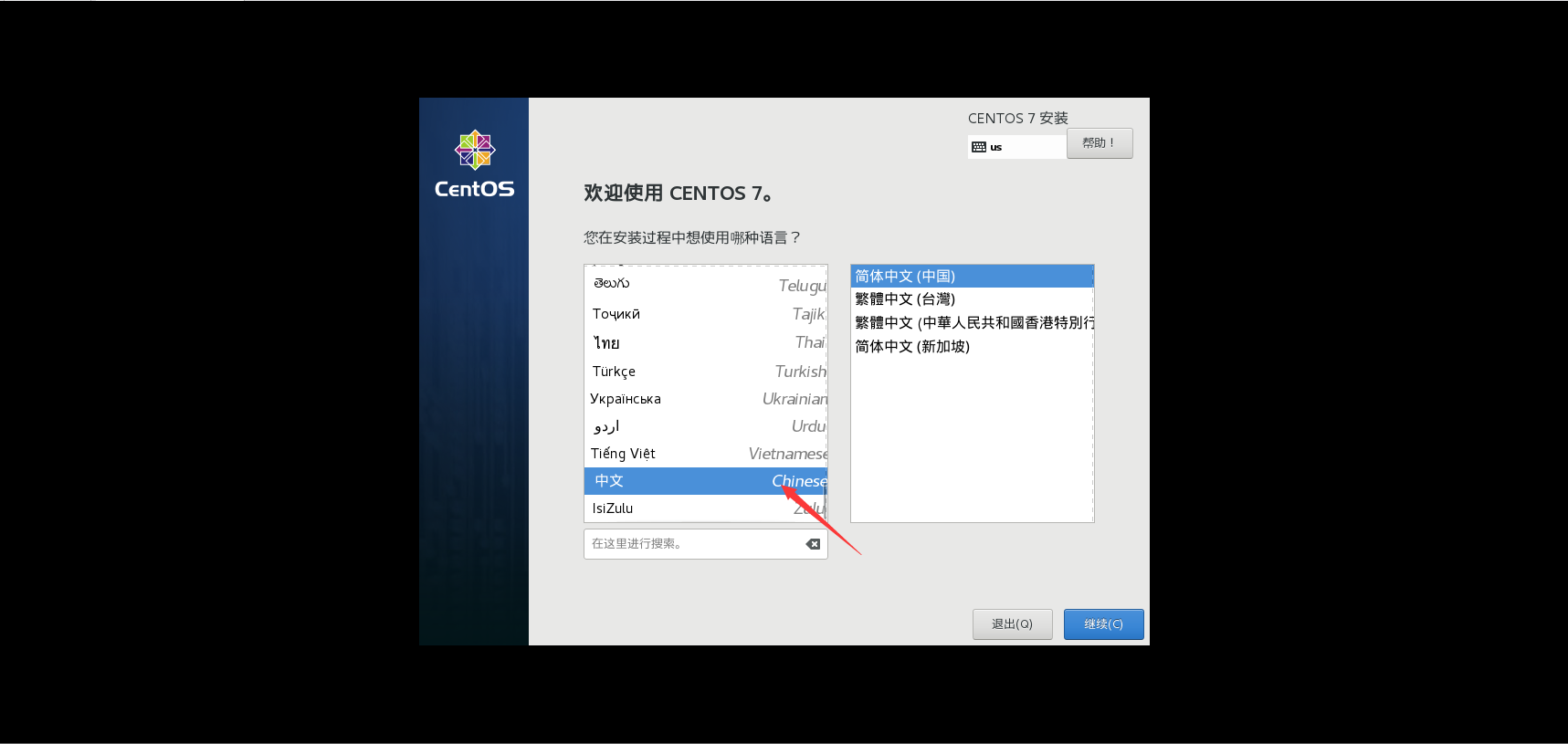Click the search field 在这里进行搜索
Image resolution: width=1568 pixels, height=744 pixels.
[705, 544]
